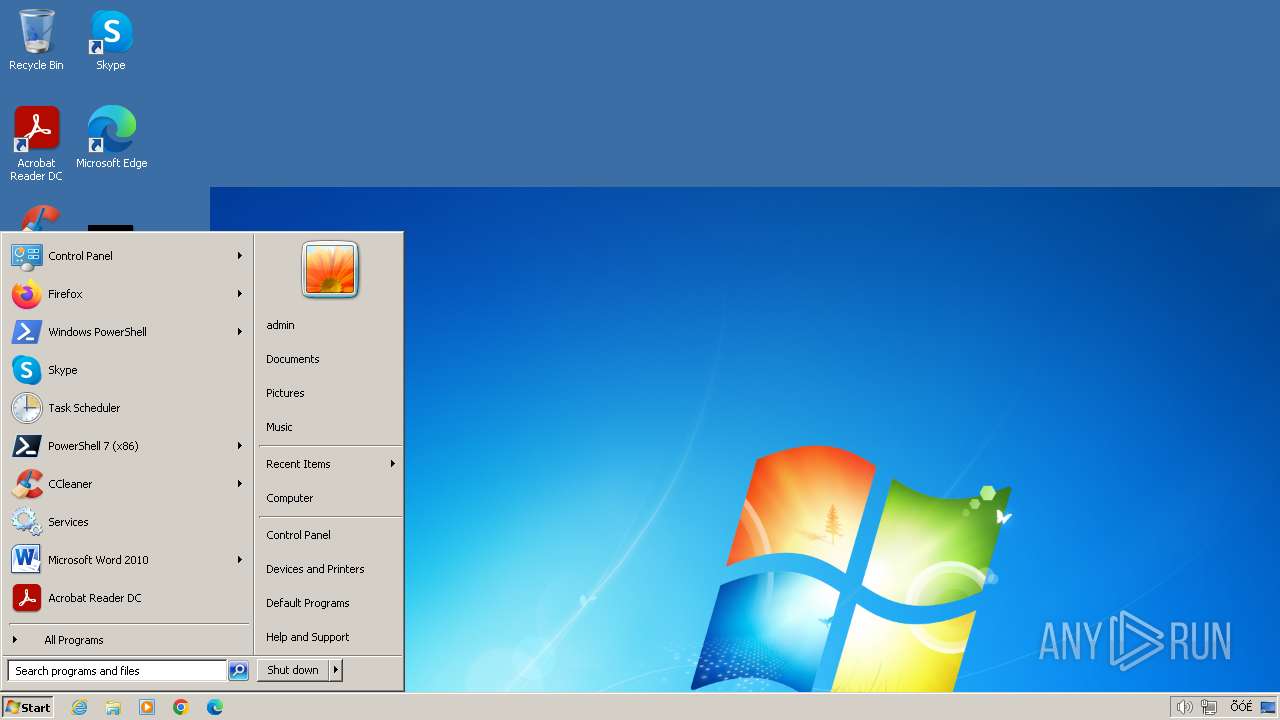Open File Explorer from the taskbar
The width and height of the screenshot is (1280, 720).
point(113,707)
